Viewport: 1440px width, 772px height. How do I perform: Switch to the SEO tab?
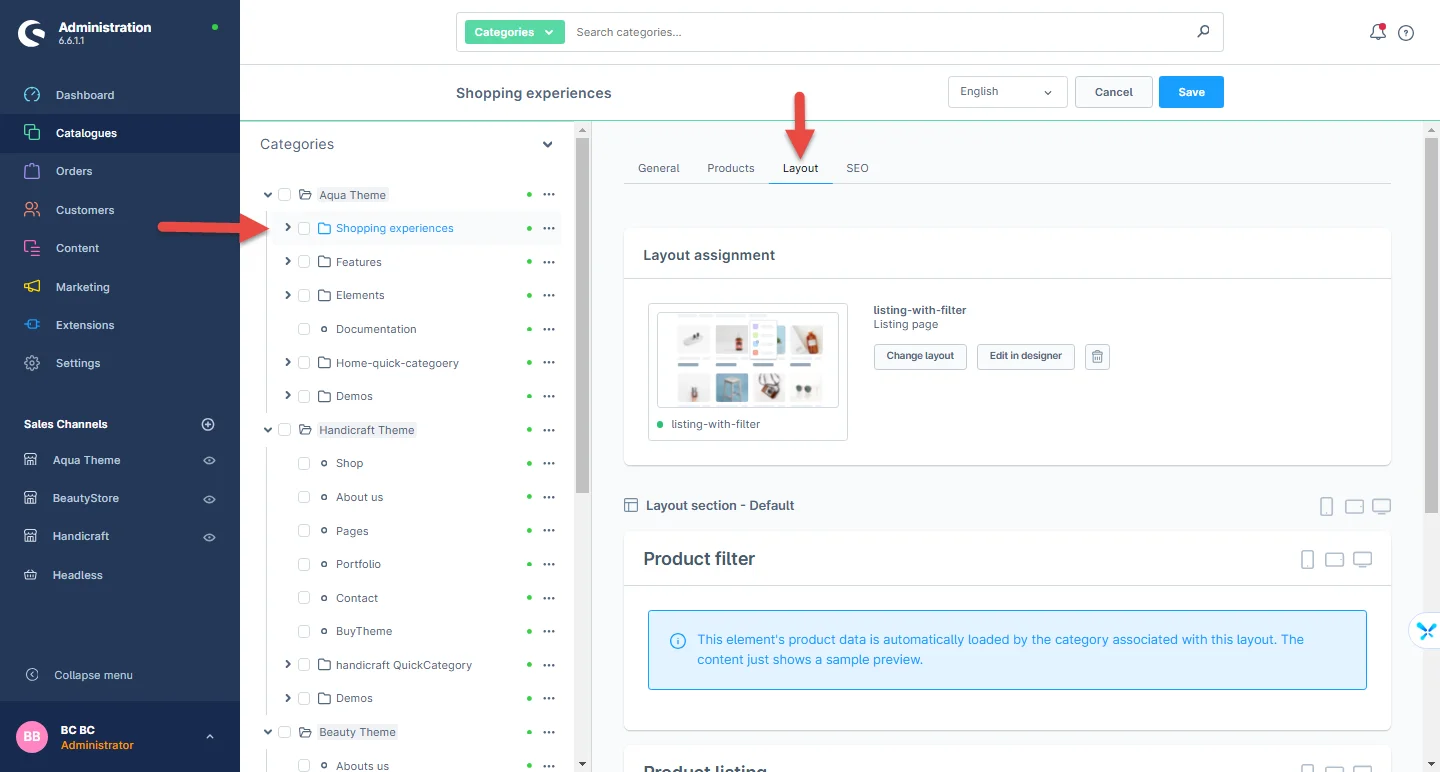tap(857, 168)
